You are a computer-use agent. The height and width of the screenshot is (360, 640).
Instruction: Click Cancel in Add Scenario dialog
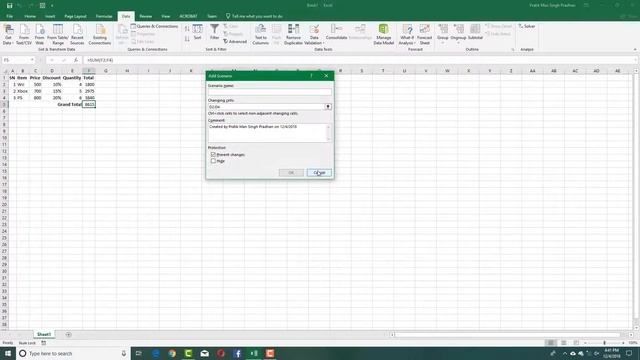(319, 173)
